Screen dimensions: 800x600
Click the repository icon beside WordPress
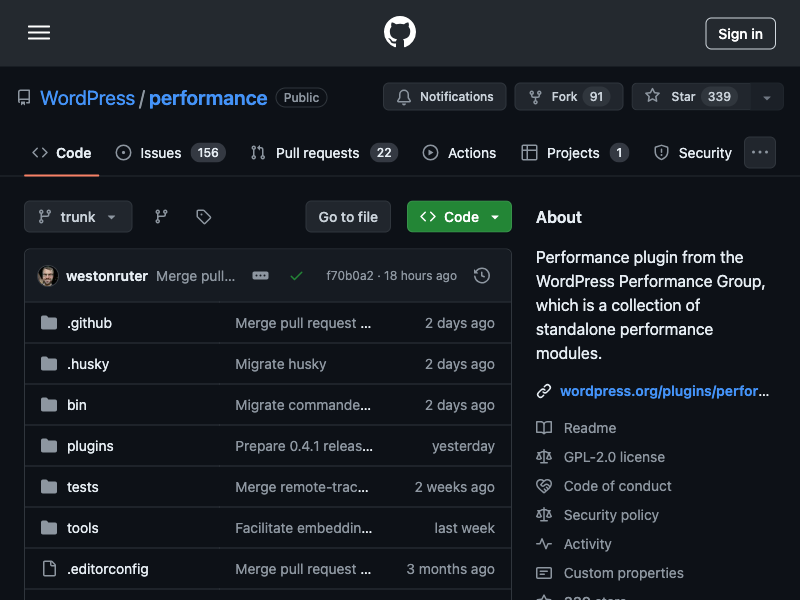point(24,97)
